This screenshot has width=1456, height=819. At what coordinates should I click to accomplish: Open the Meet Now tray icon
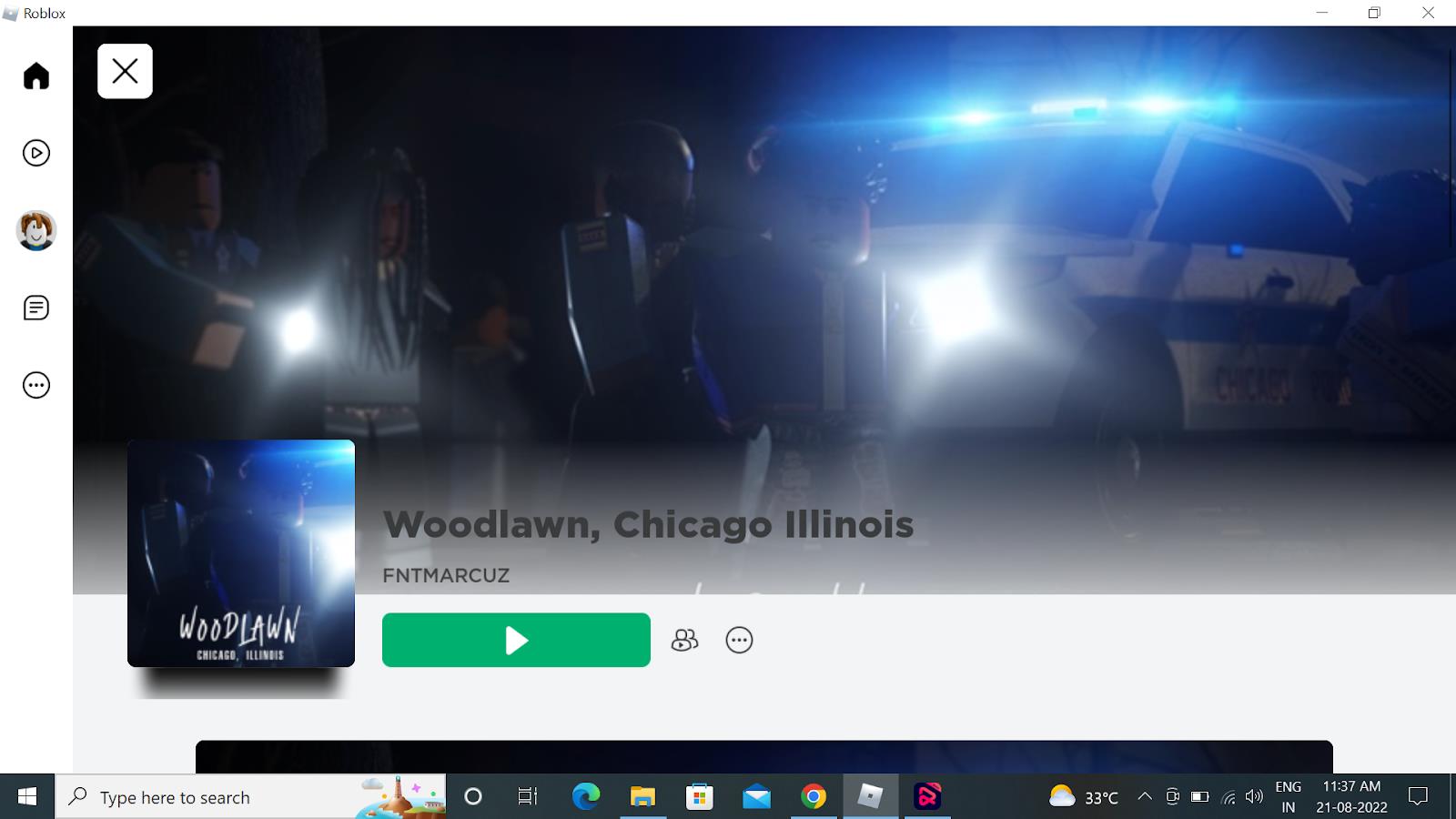point(1172,797)
